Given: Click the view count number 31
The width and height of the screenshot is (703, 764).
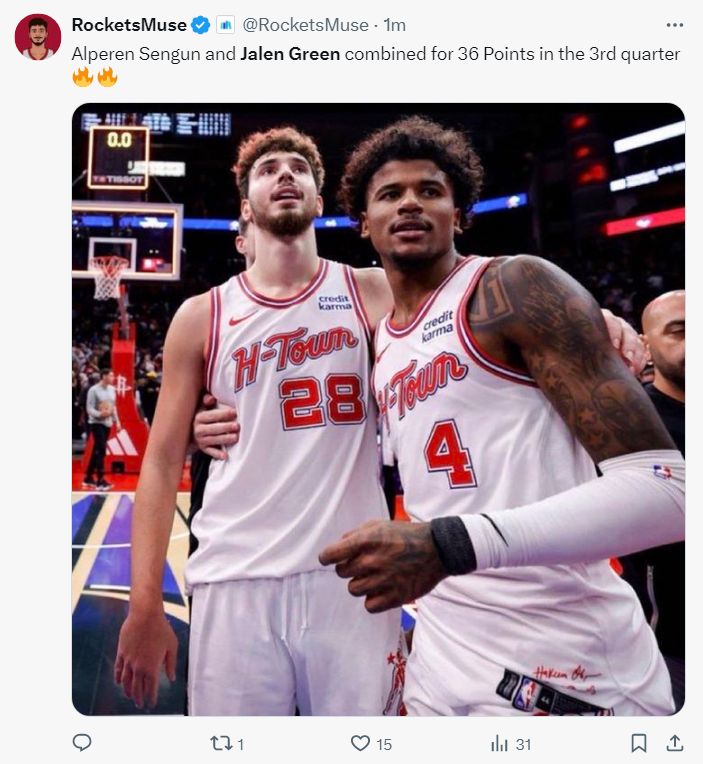Looking at the screenshot, I should [523, 744].
